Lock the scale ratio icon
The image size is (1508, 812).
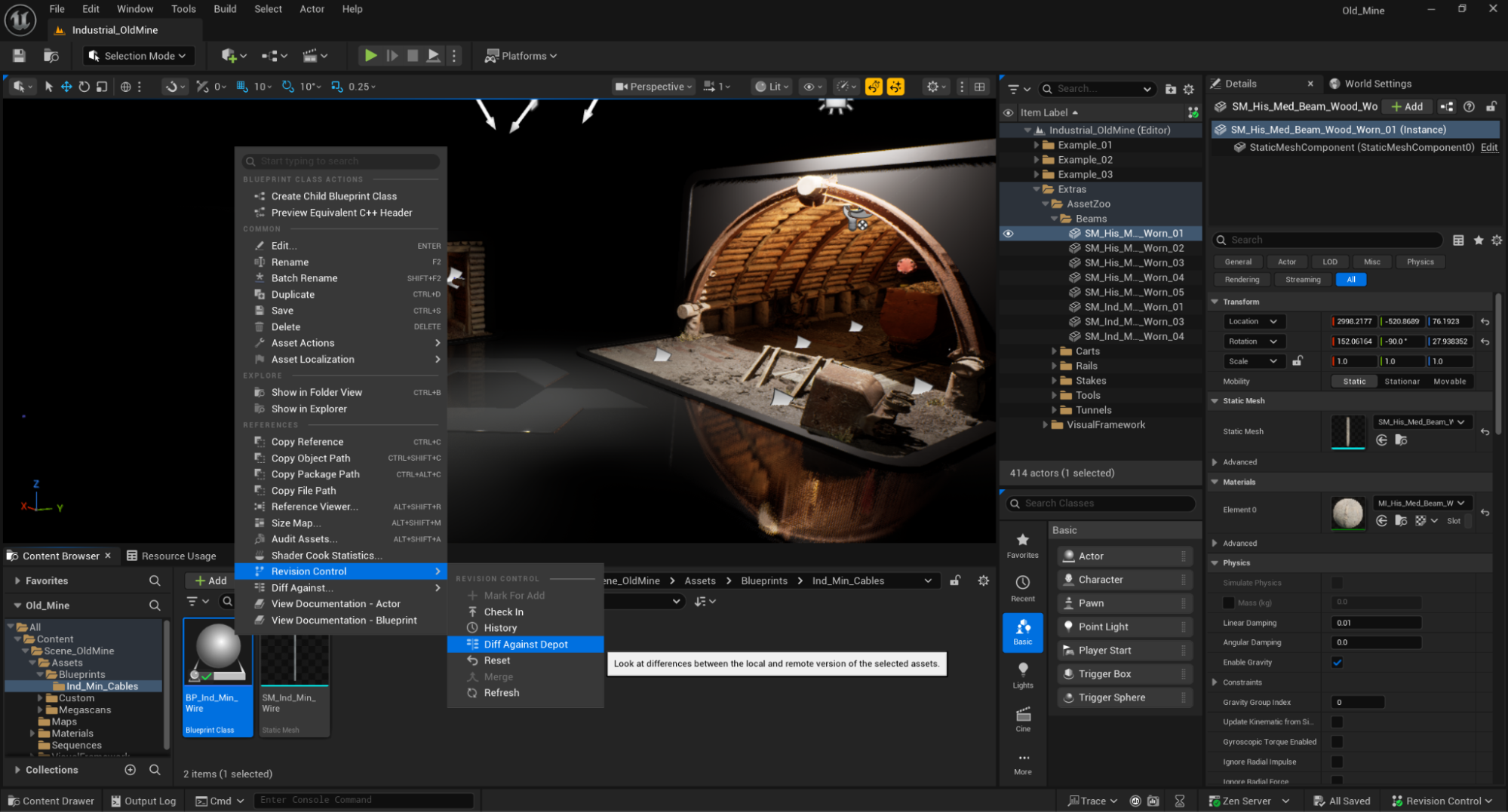(1297, 361)
